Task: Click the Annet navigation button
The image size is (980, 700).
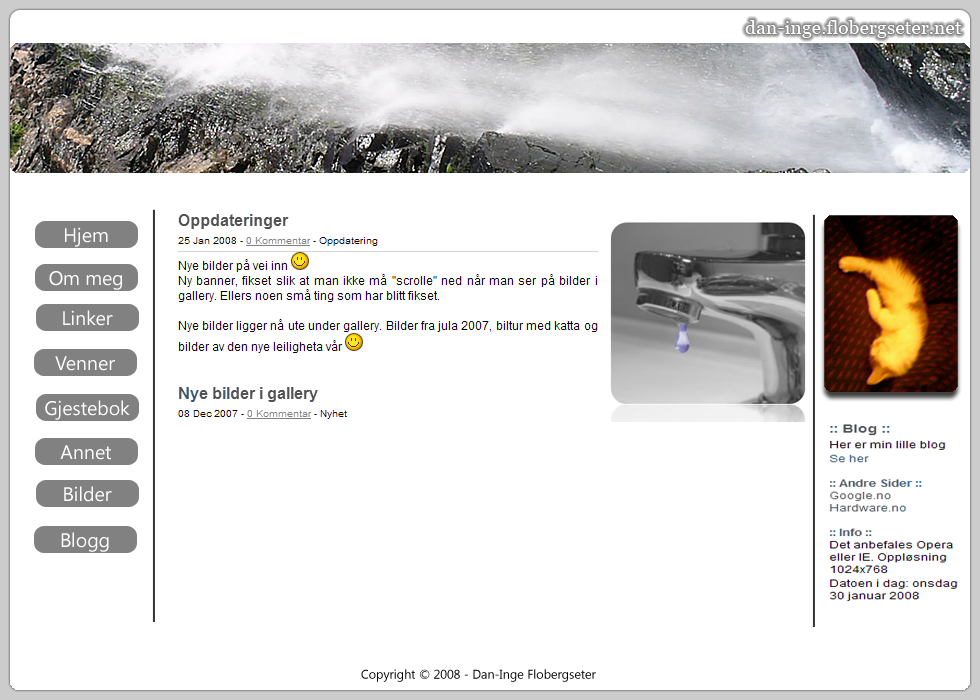Action: point(86,451)
